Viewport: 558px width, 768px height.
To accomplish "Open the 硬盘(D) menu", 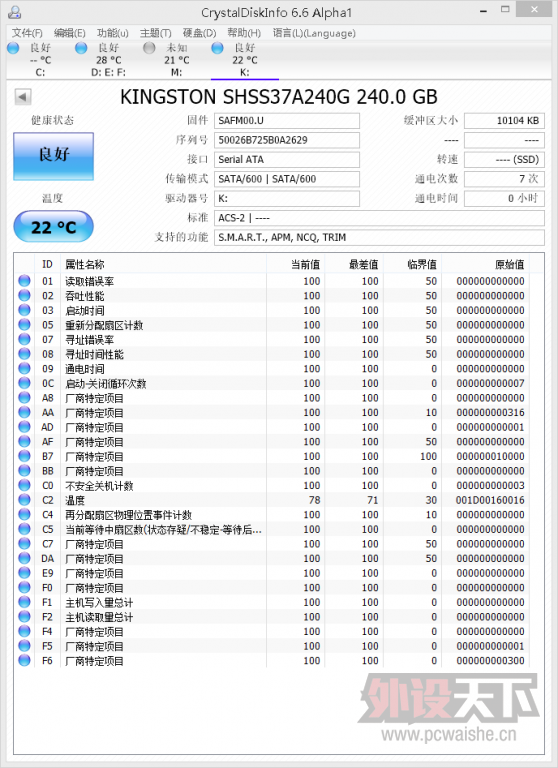I will [x=199, y=33].
